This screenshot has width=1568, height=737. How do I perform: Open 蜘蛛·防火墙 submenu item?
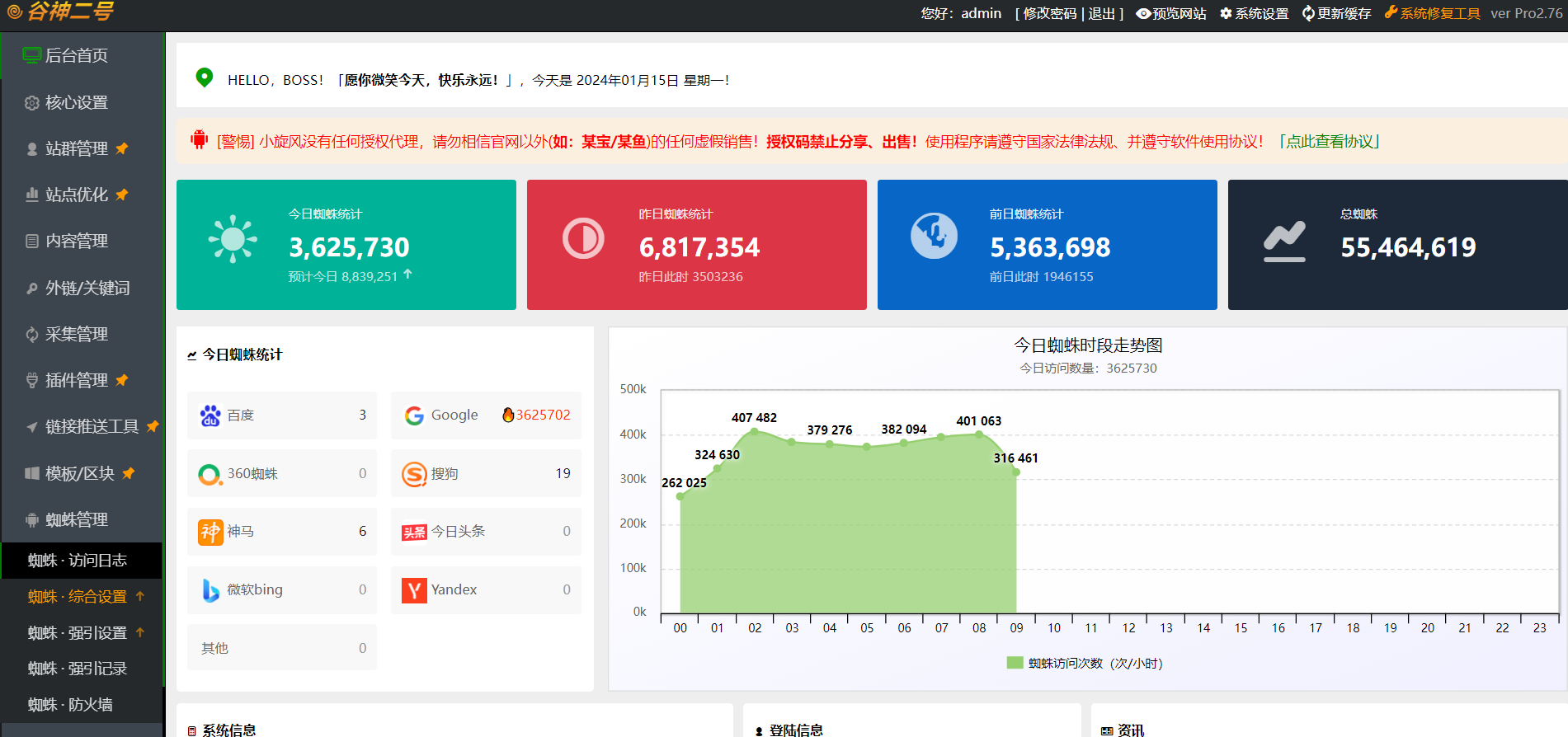[70, 705]
